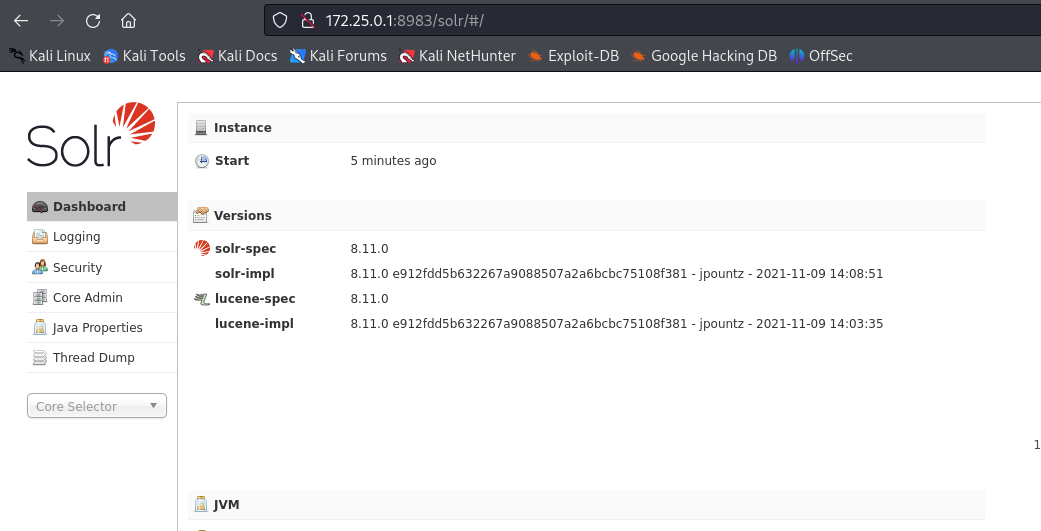Select Dashboard in the sidebar
This screenshot has height=531, width=1041.
[x=102, y=206]
